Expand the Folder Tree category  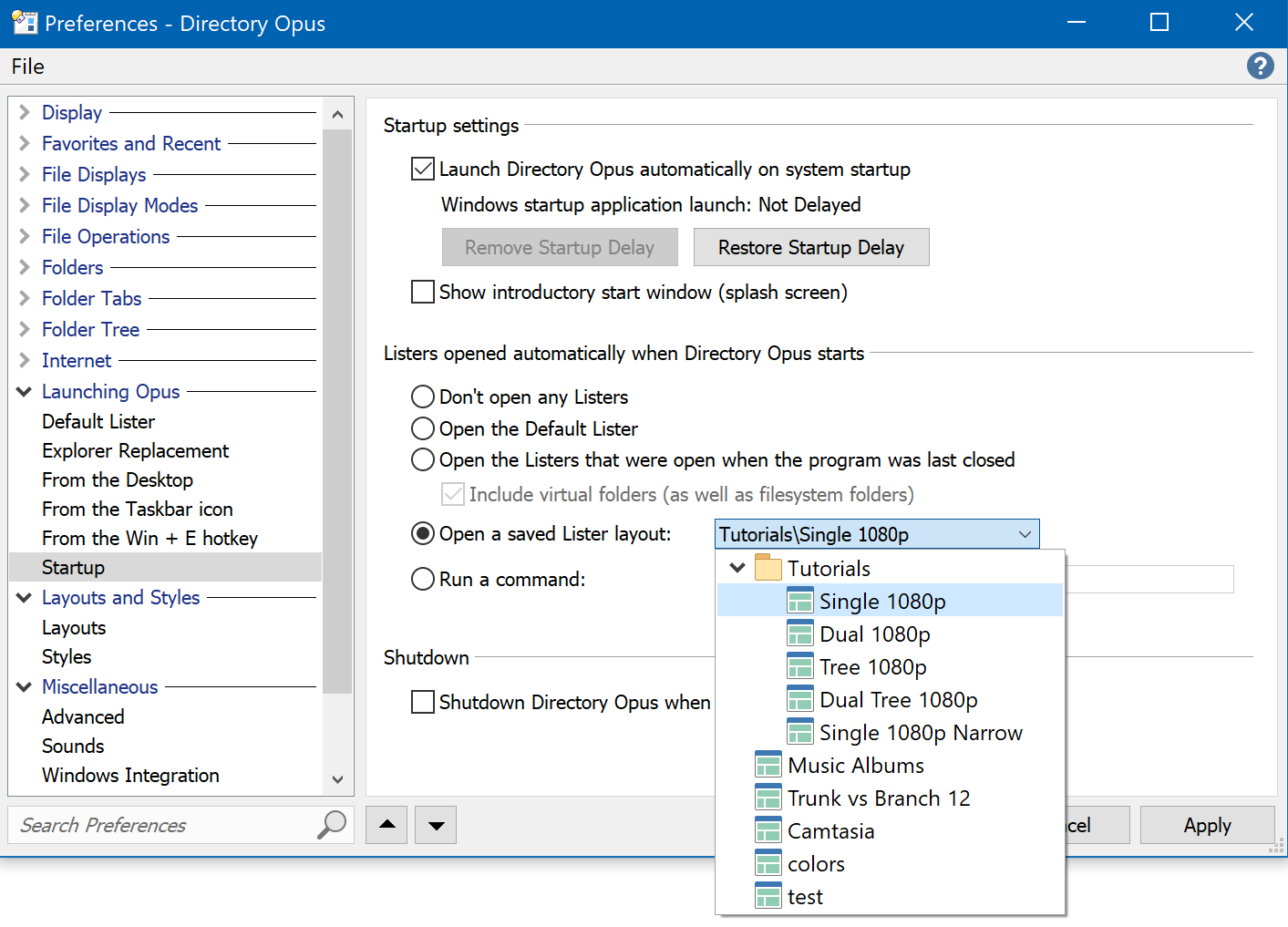(25, 329)
